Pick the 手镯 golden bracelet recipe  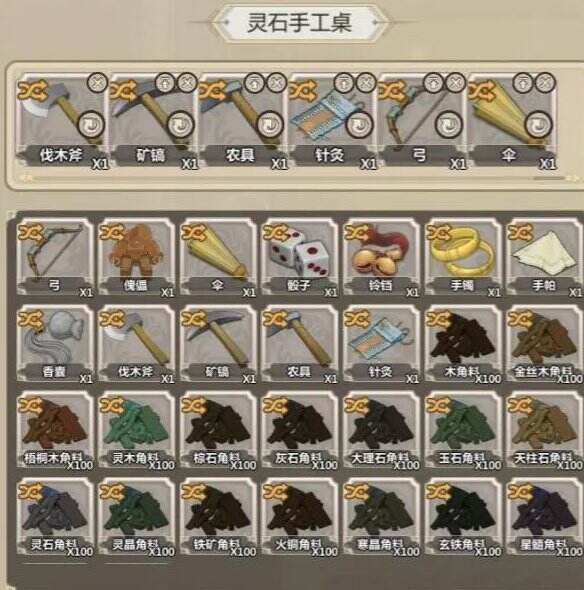click(x=463, y=258)
